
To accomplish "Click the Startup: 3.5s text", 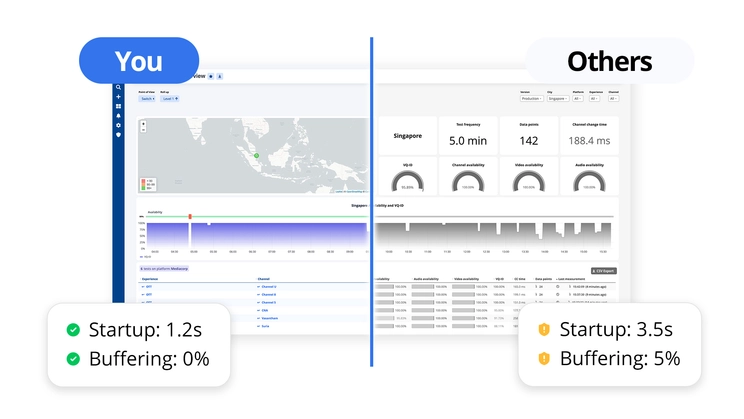I will (616, 329).
